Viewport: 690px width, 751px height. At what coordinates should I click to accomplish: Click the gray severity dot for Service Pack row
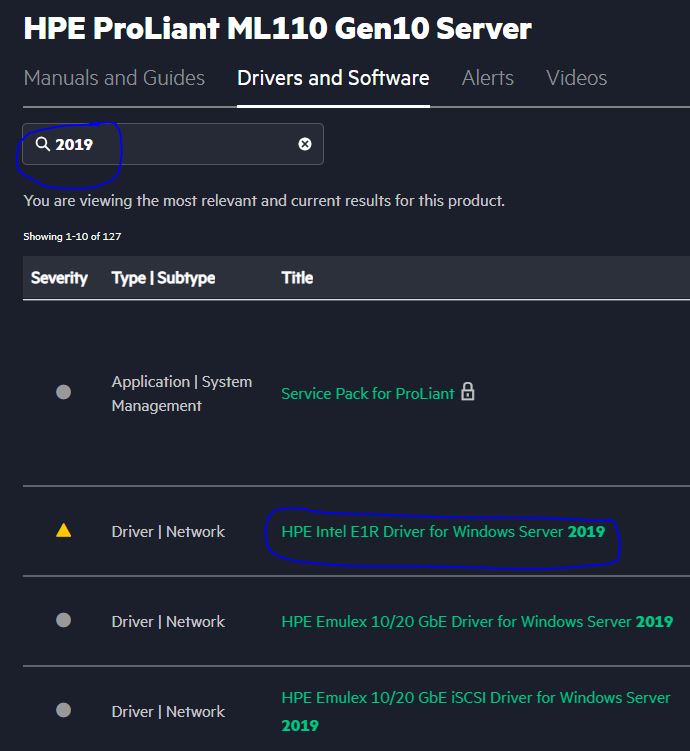(63, 393)
